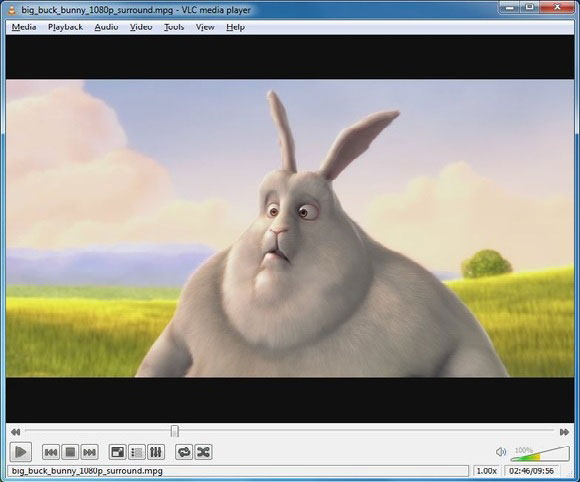Screen dimensions: 580x482
Task: Toggle loop repeat mode
Action: (x=184, y=452)
